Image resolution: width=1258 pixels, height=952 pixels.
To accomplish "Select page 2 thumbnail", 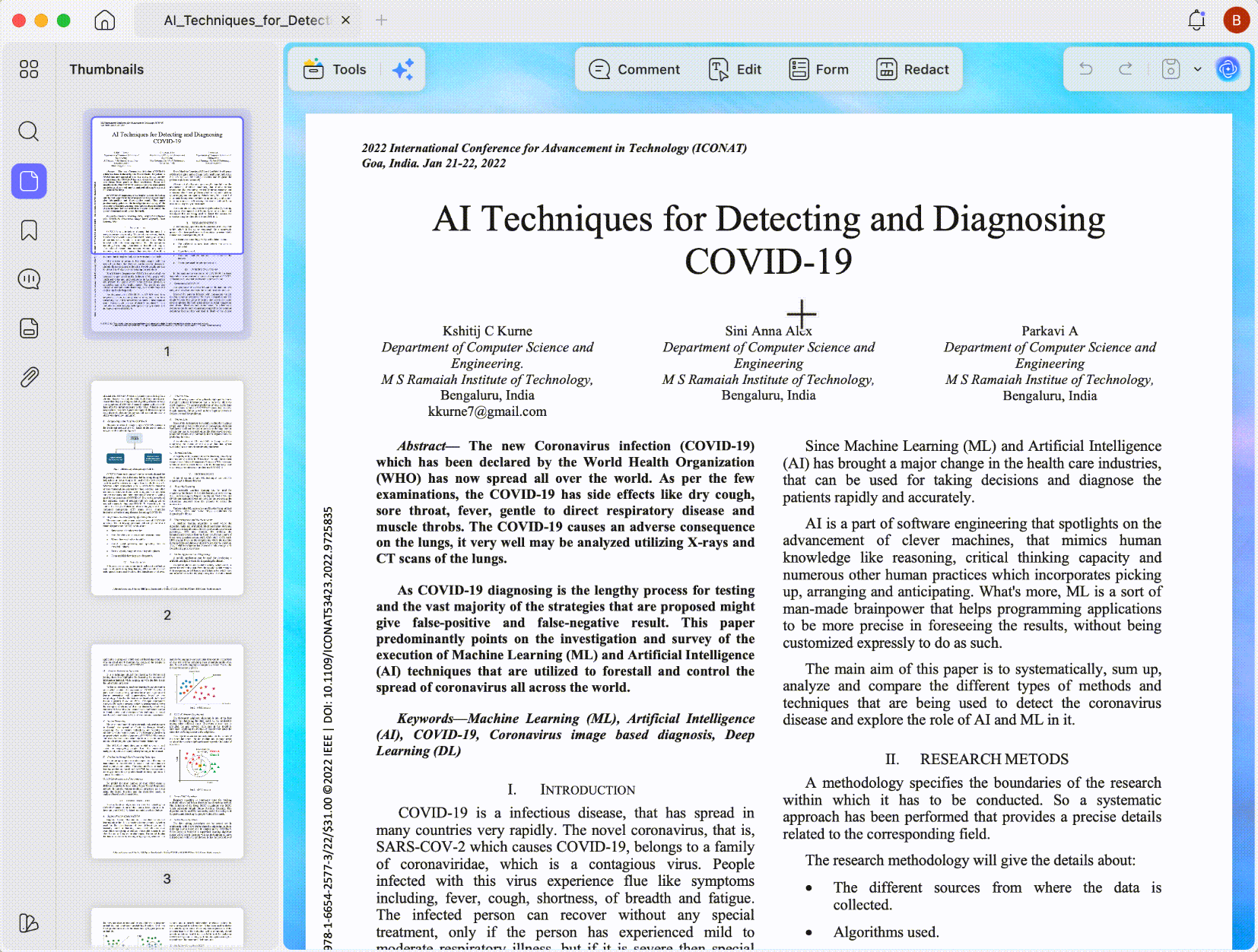I will [x=167, y=488].
